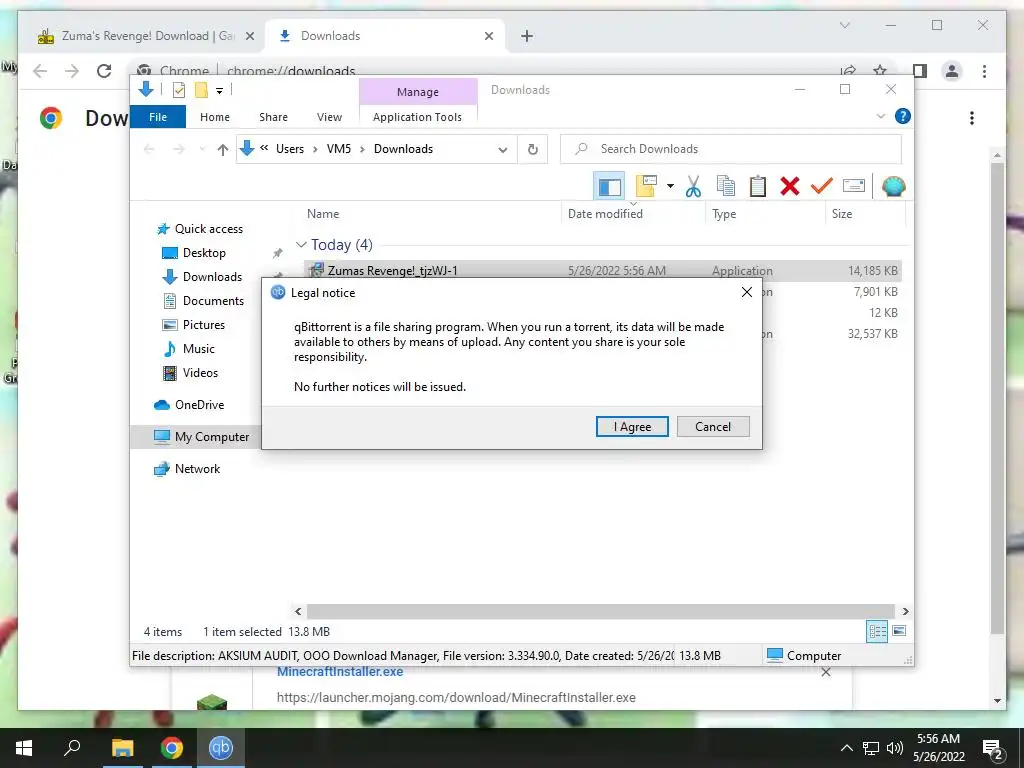
Task: Open recent locations dropdown arrow
Action: pyautogui.click(x=202, y=150)
